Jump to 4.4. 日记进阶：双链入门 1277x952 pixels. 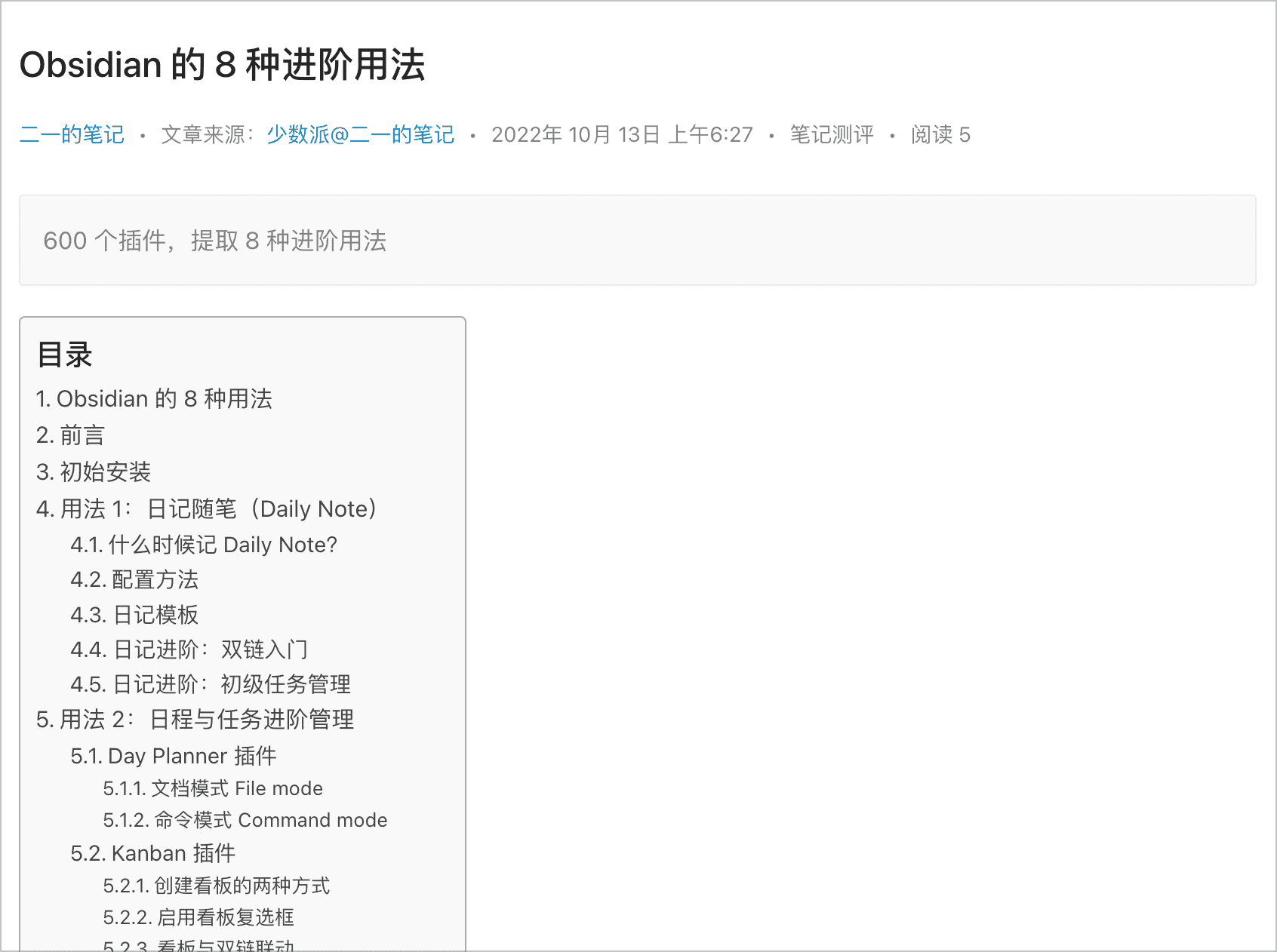(189, 650)
